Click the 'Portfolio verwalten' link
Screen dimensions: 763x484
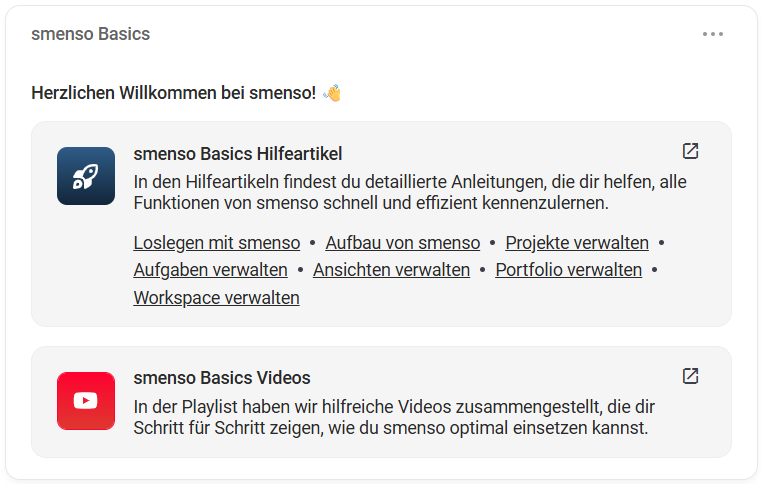[x=568, y=270]
